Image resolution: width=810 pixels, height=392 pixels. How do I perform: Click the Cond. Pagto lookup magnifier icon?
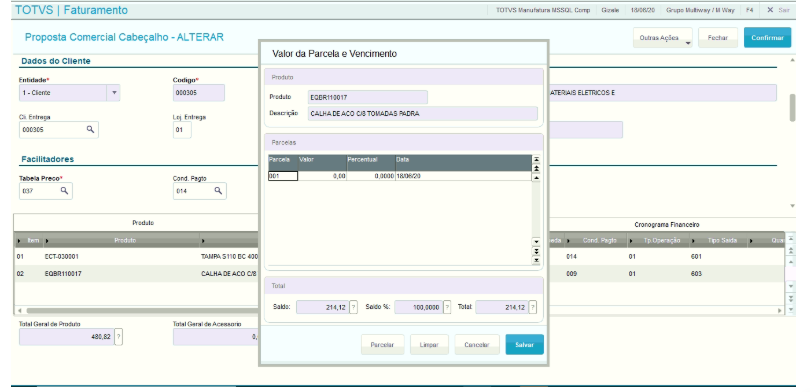coord(218,191)
